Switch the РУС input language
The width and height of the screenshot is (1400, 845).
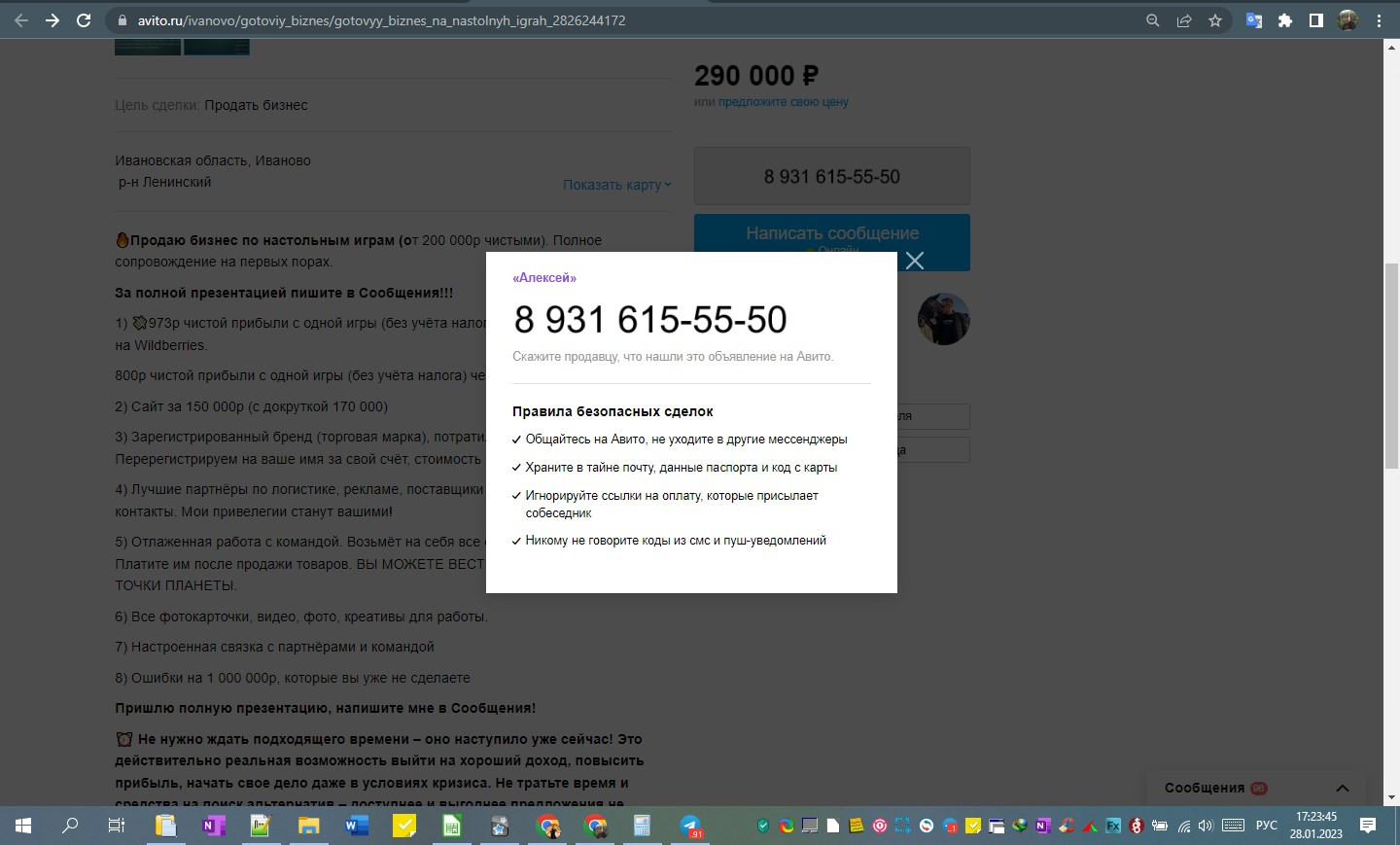click(x=1267, y=826)
